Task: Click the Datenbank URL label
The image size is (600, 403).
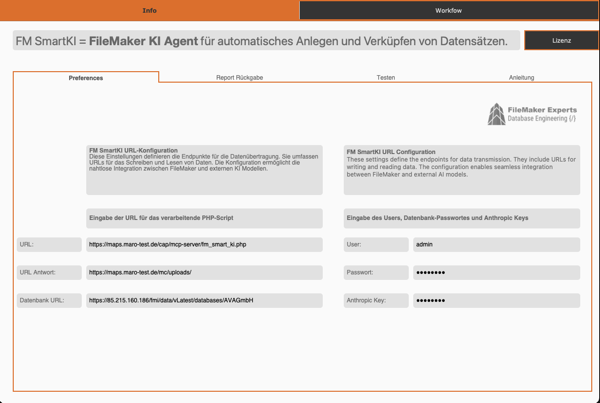Action: click(49, 300)
